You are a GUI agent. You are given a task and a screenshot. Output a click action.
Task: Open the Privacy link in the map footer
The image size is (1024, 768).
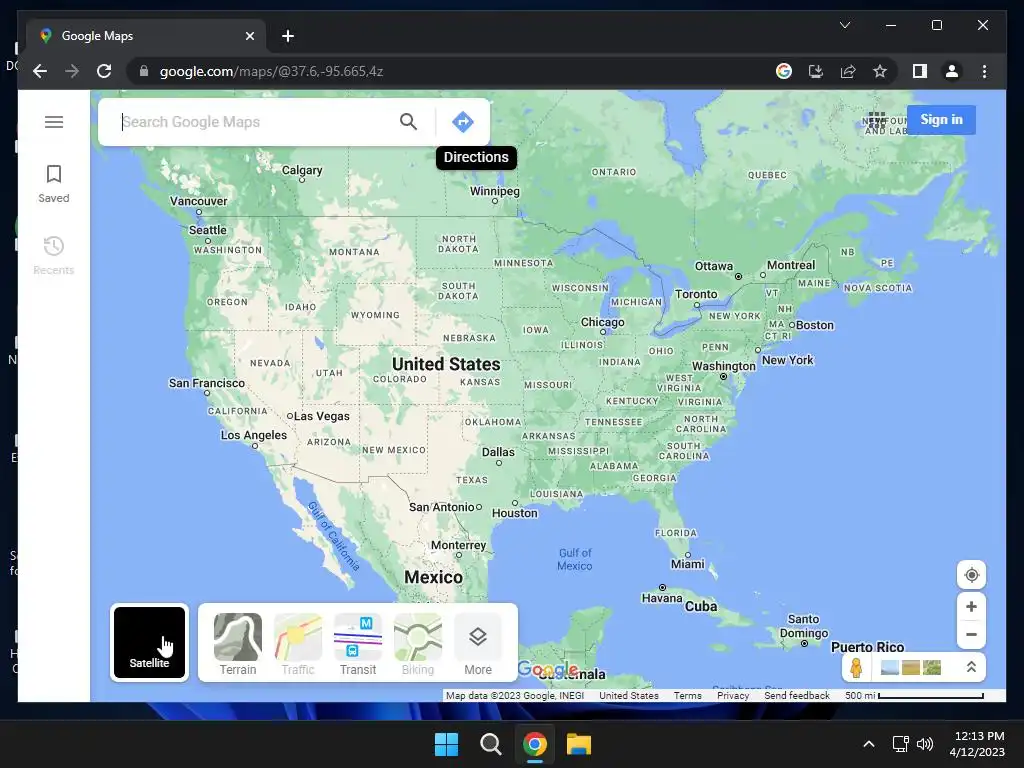[733, 696]
